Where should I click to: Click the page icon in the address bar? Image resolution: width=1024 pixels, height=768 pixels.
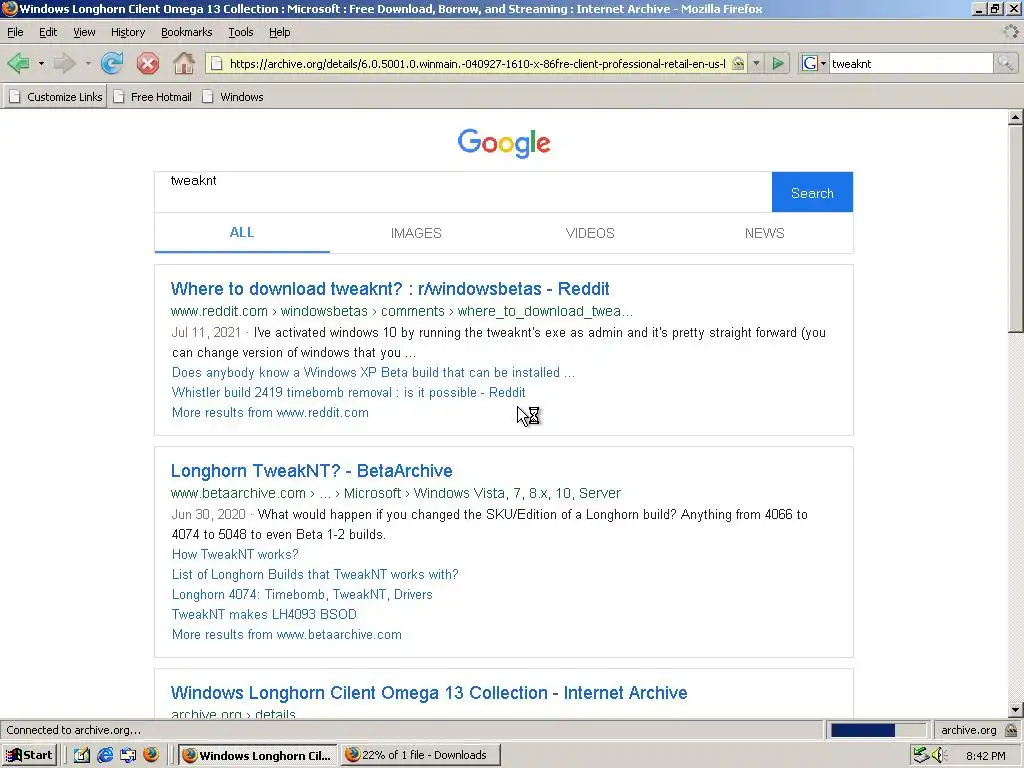pyautogui.click(x=217, y=63)
